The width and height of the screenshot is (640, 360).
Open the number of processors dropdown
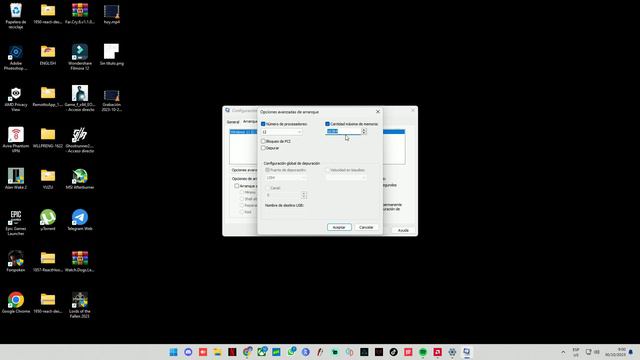click(x=282, y=132)
